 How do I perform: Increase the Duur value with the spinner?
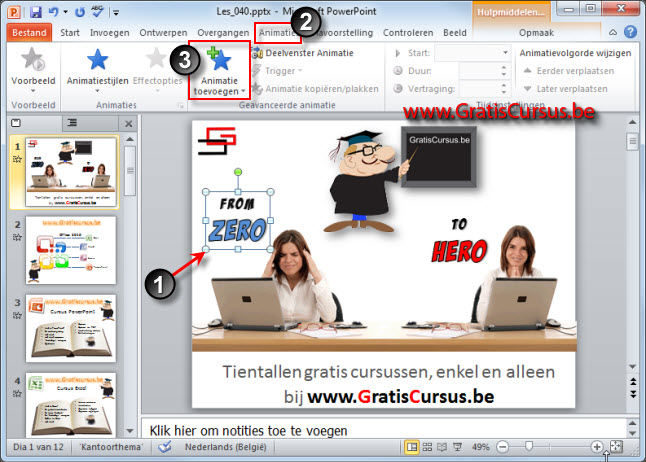point(504,67)
